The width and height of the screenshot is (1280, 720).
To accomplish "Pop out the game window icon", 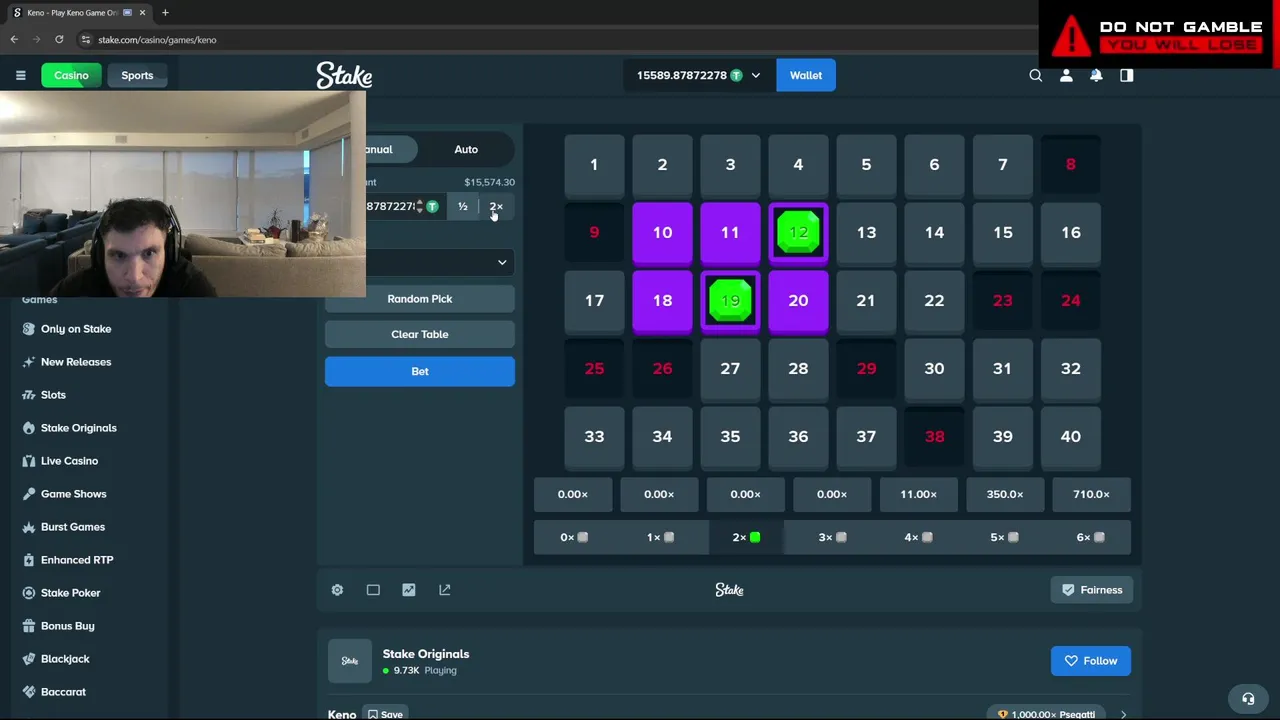I will pyautogui.click(x=445, y=590).
